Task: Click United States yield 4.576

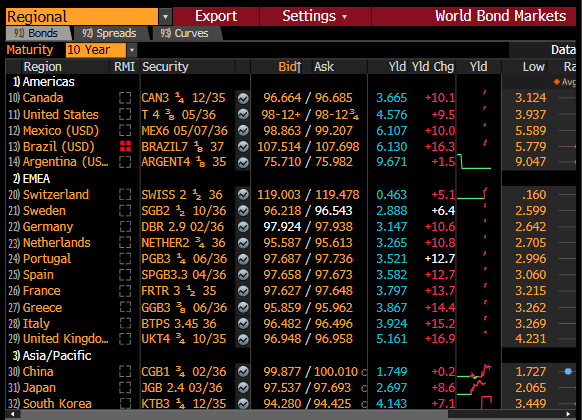Action: 392,114
